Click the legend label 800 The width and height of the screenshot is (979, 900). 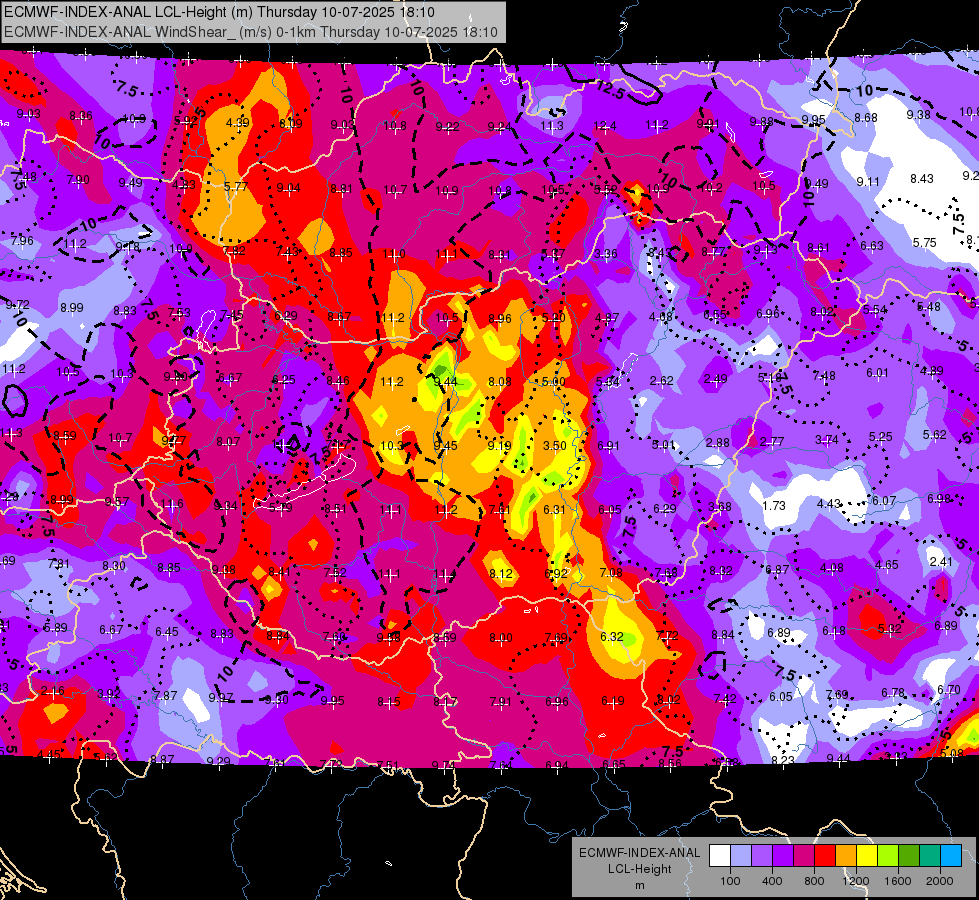click(814, 881)
